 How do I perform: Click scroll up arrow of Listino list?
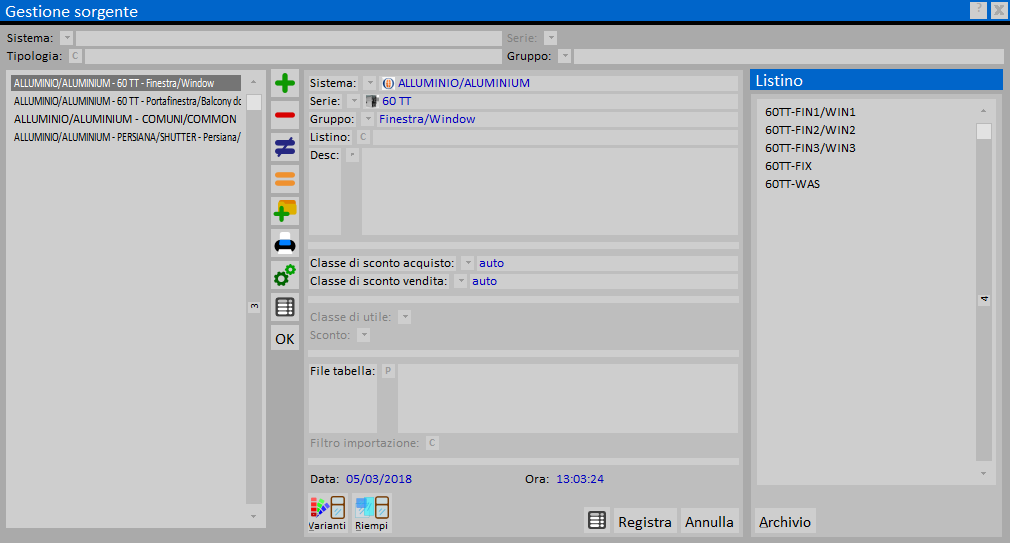[x=984, y=111]
